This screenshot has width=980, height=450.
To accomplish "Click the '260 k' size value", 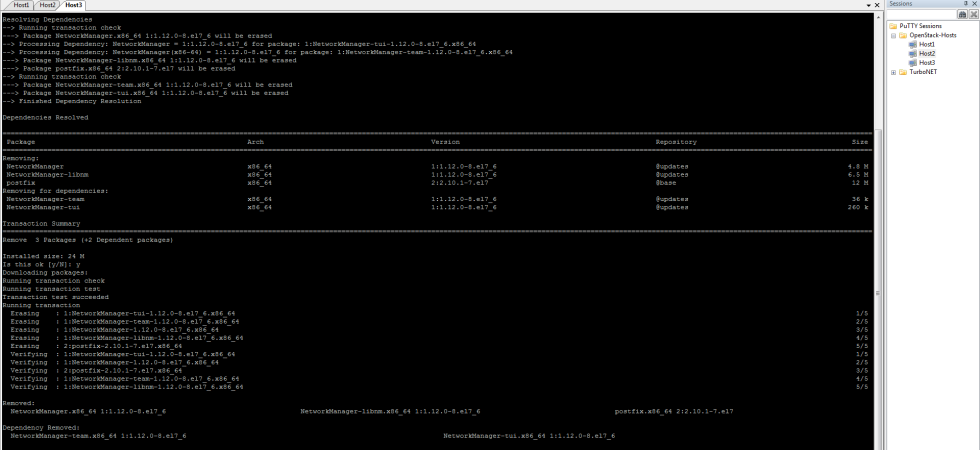I will pos(858,208).
